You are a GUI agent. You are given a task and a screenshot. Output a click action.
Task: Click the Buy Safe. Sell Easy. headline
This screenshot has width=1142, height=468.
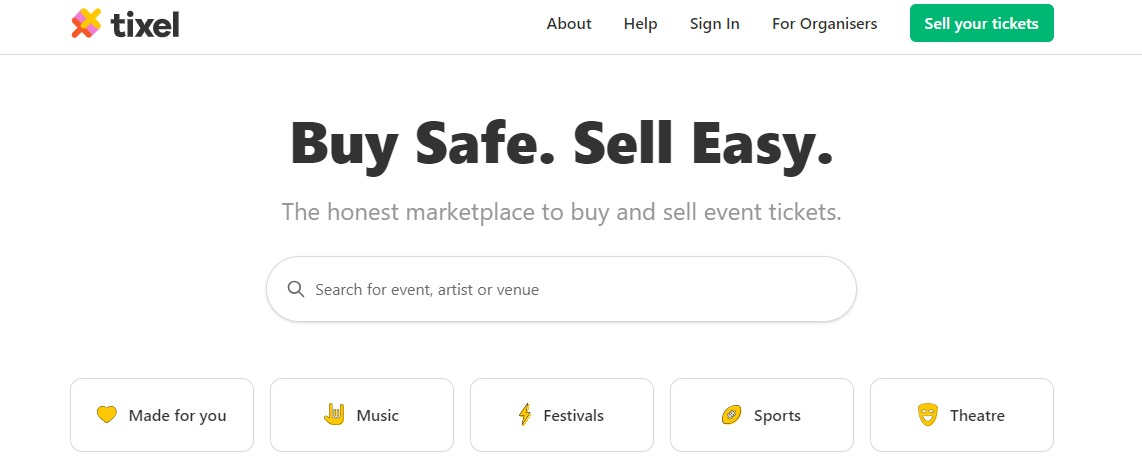pos(561,144)
